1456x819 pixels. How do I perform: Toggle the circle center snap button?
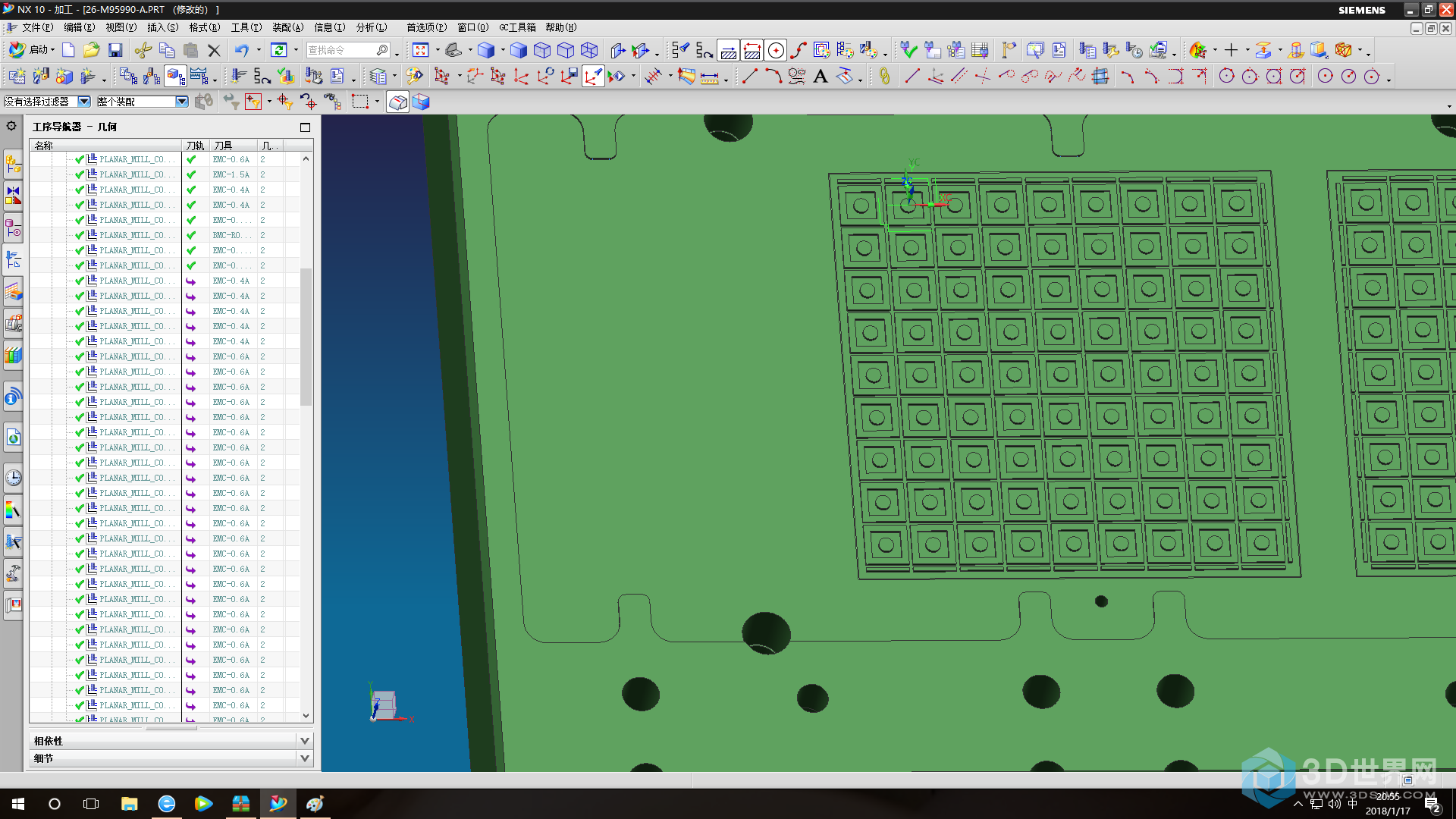776,50
